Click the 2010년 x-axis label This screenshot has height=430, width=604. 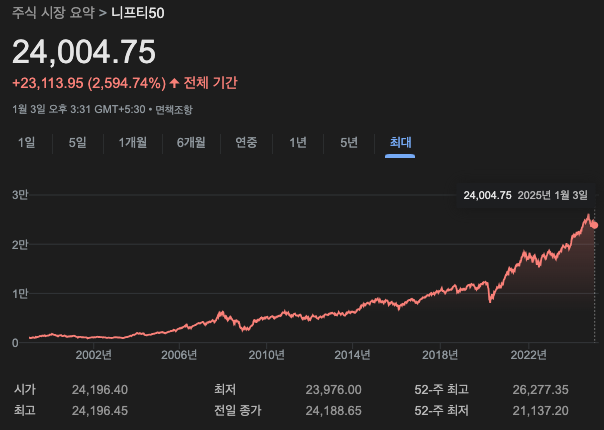pos(267,355)
